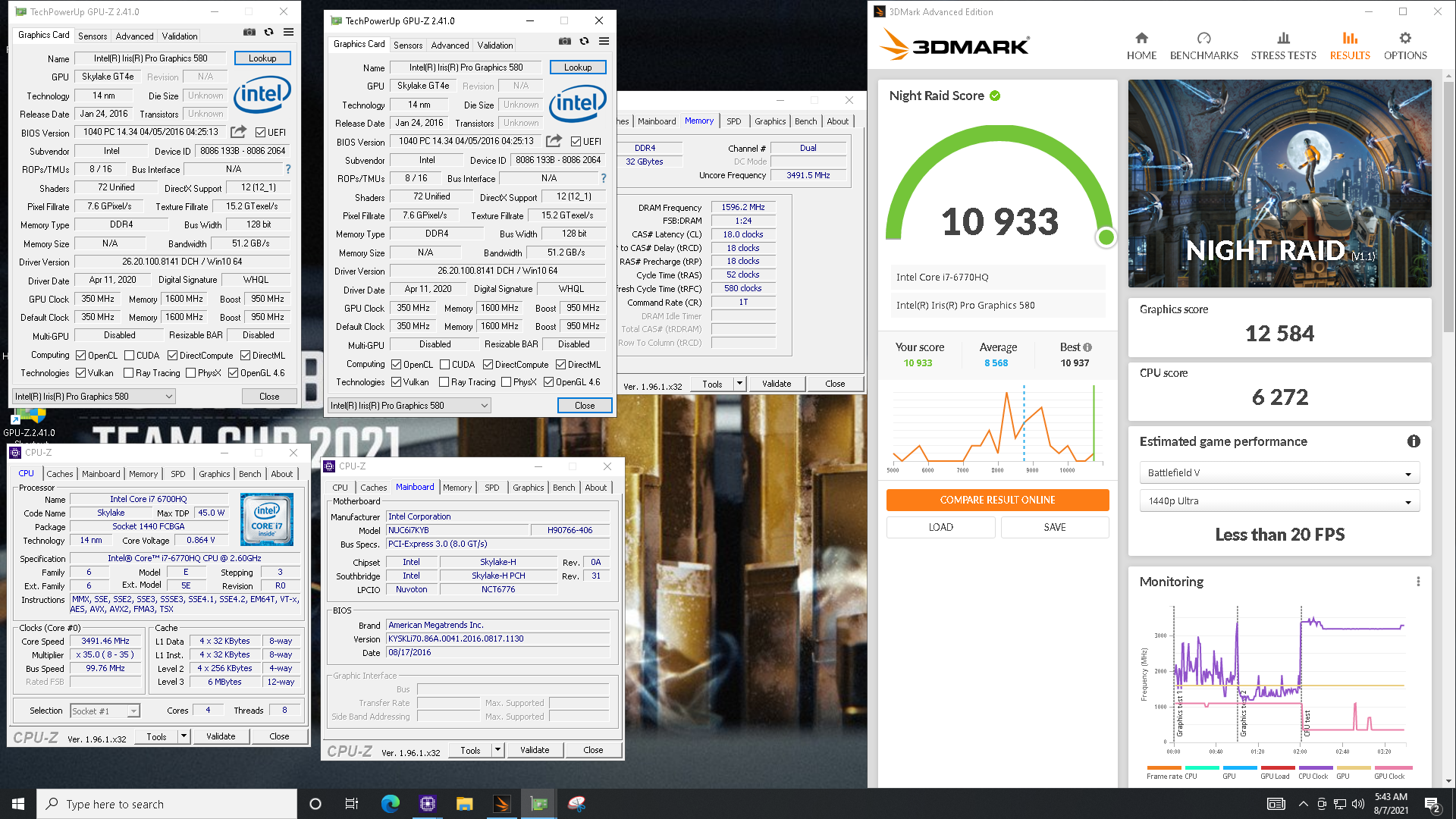This screenshot has height=819, width=1456.
Task: Open 3DMark STRESS TESTS icon
Action: click(1283, 39)
